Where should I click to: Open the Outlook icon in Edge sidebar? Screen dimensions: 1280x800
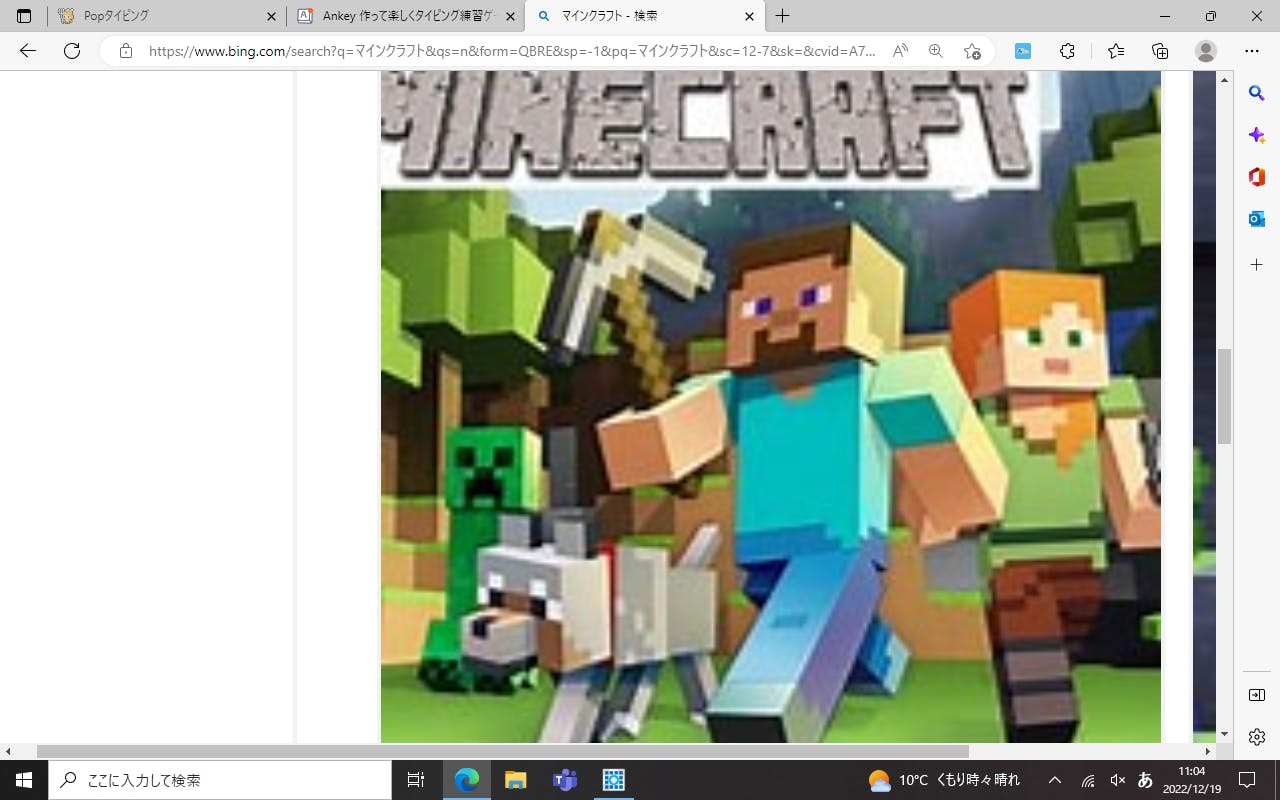(1257, 219)
